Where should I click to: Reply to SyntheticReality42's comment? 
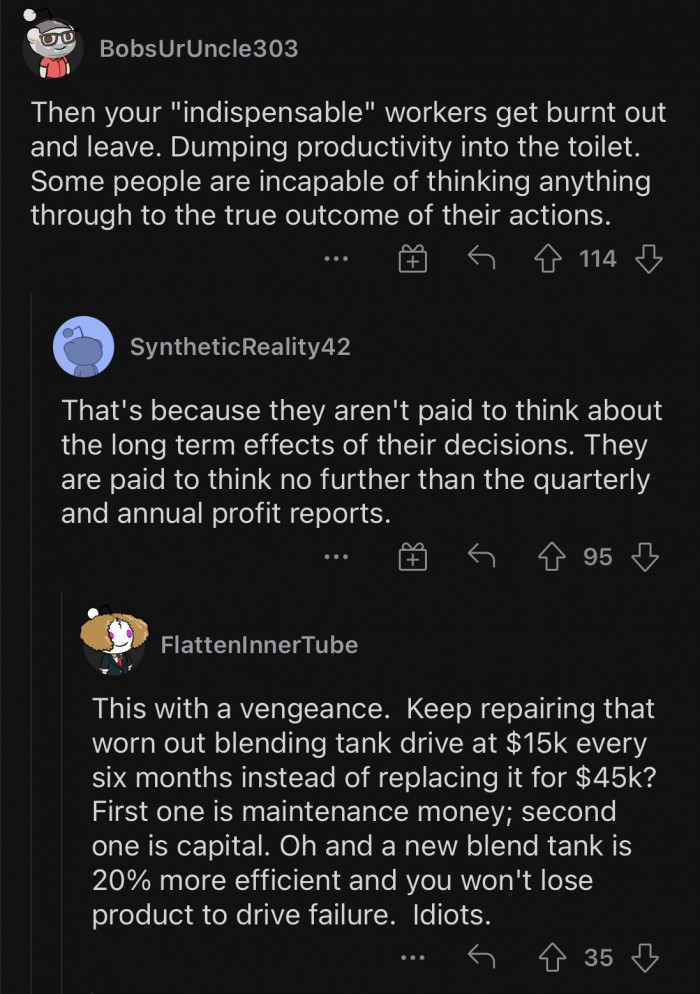tap(480, 557)
